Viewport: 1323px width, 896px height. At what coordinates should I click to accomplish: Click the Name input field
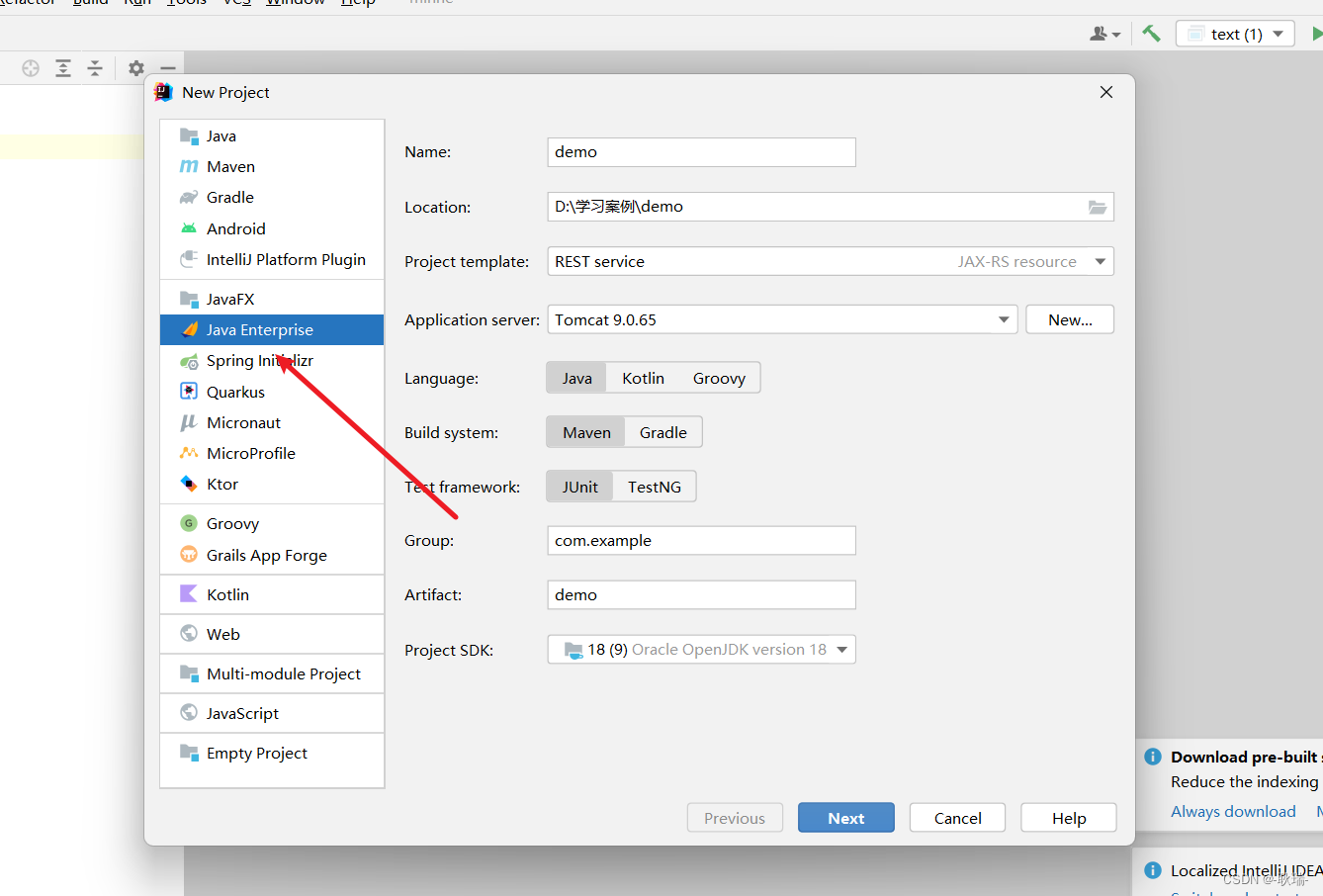[x=701, y=152]
